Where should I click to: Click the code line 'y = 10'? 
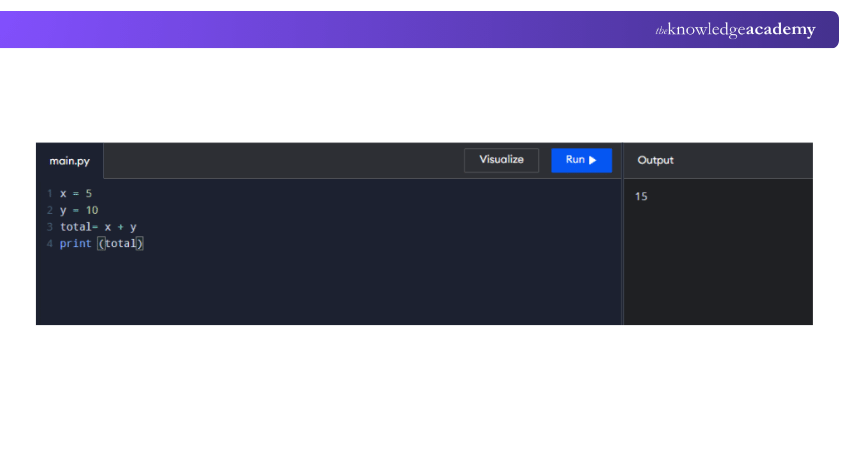pyautogui.click(x=79, y=210)
